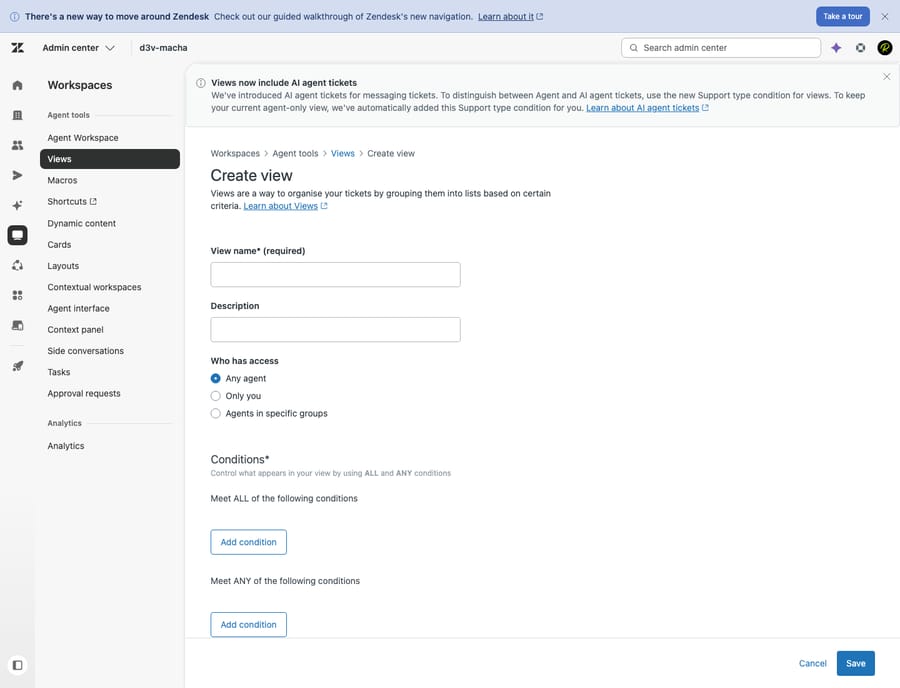Add condition under Meet ANY conditions
This screenshot has width=900, height=688.
pyautogui.click(x=249, y=624)
